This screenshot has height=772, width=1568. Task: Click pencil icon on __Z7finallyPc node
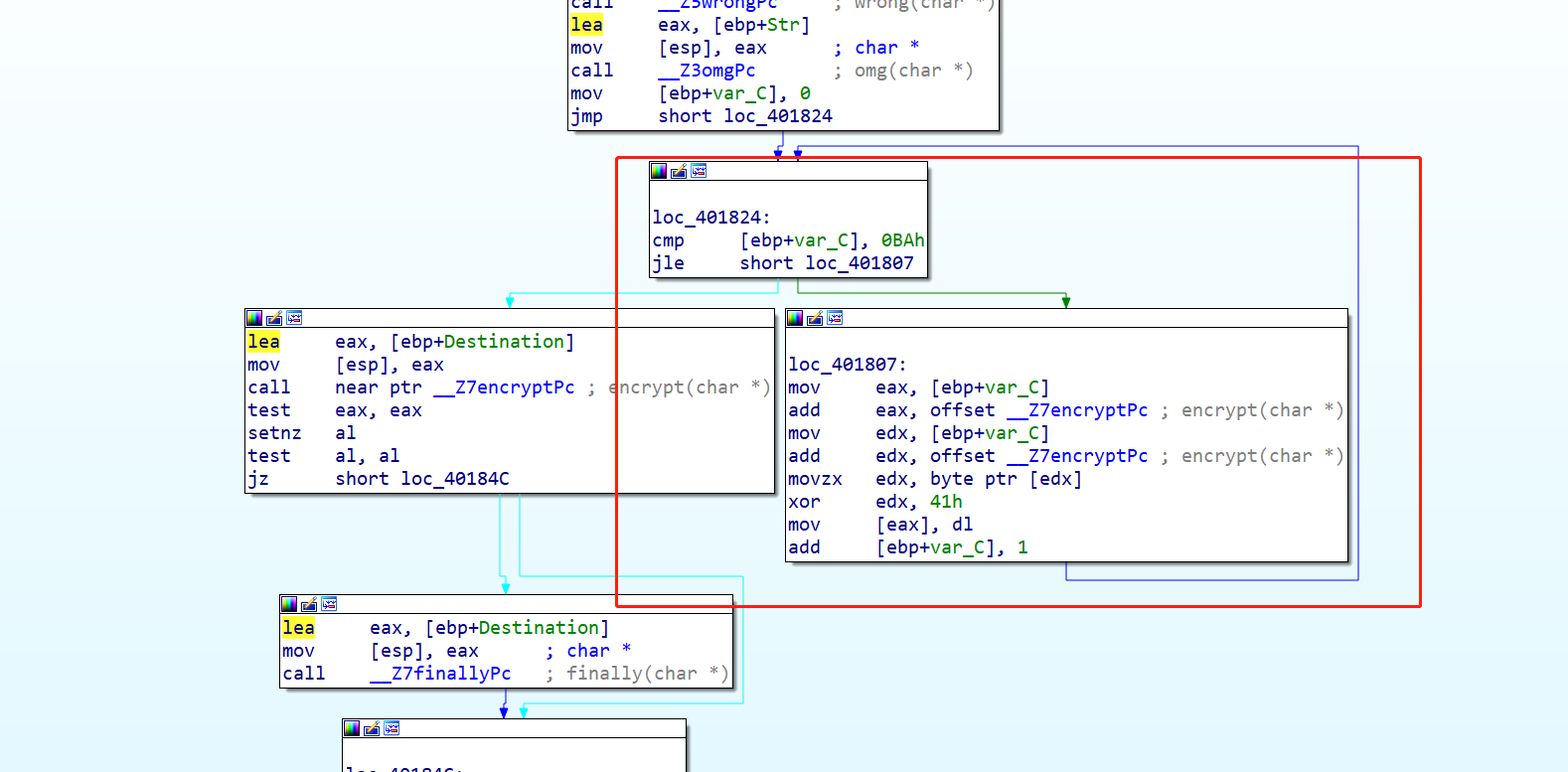click(309, 604)
